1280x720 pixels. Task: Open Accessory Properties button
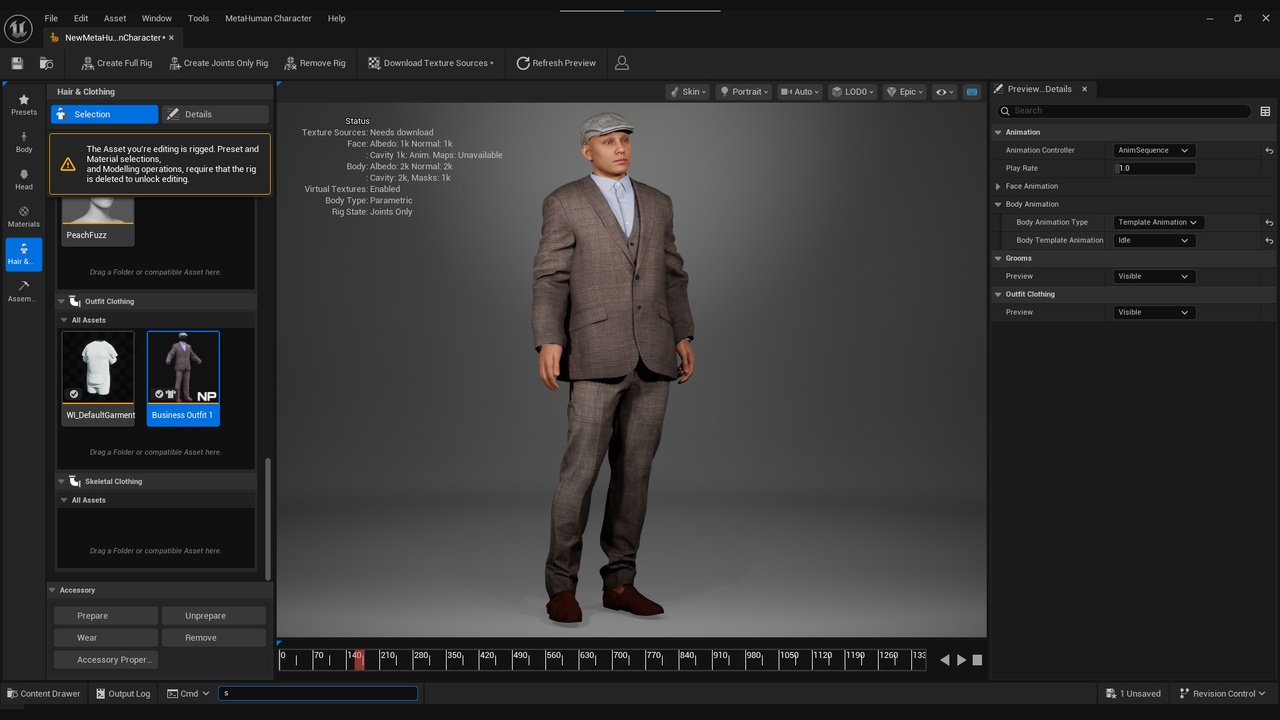(x=106, y=660)
